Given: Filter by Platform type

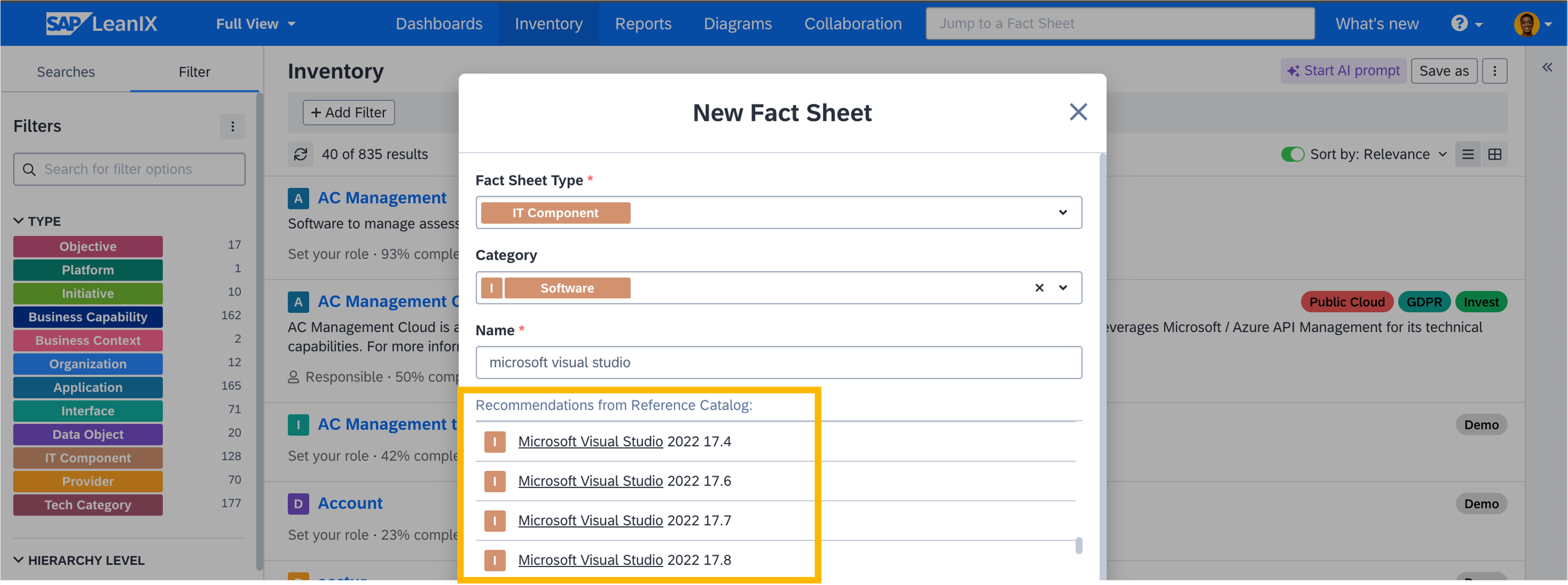Looking at the screenshot, I should (88, 270).
